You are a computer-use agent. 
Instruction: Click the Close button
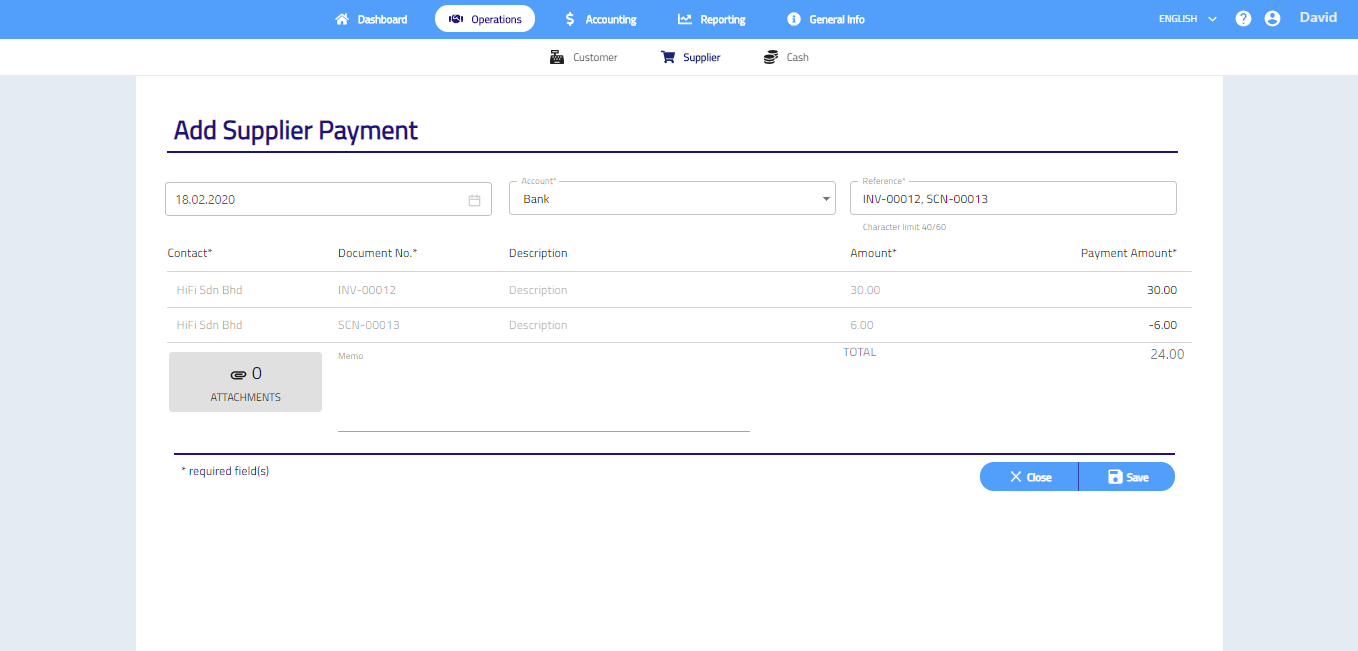[x=1029, y=477]
